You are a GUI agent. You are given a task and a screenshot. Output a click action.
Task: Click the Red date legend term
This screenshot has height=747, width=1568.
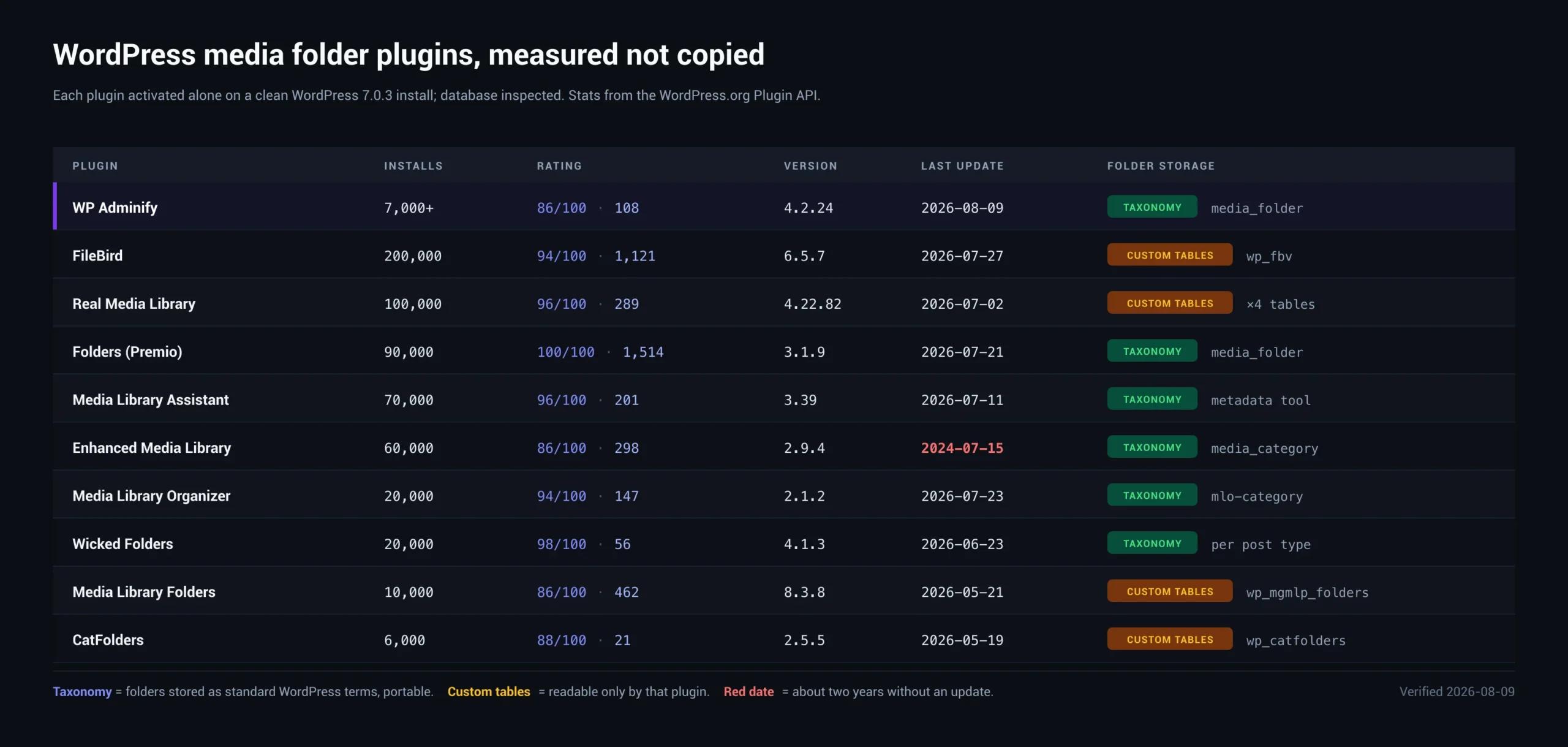pos(748,691)
